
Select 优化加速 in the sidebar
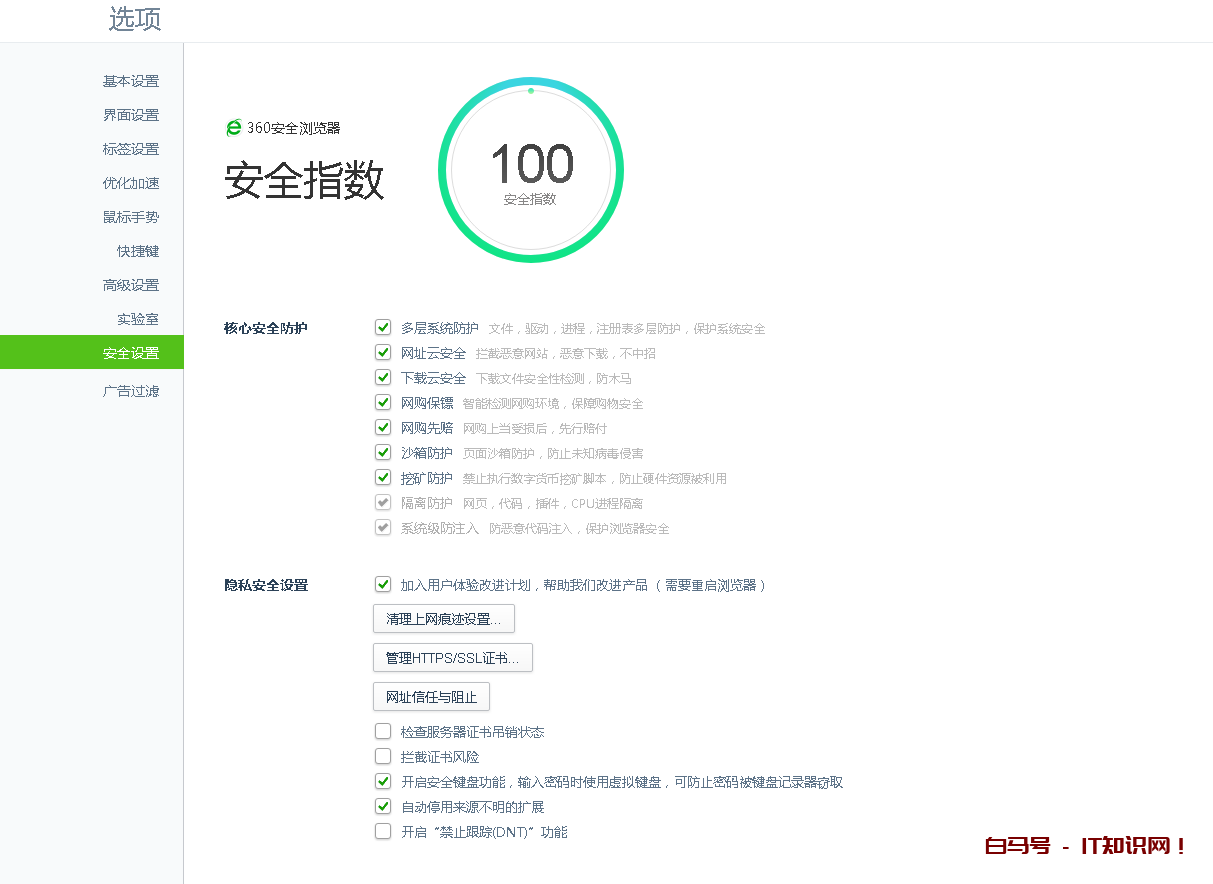(130, 183)
